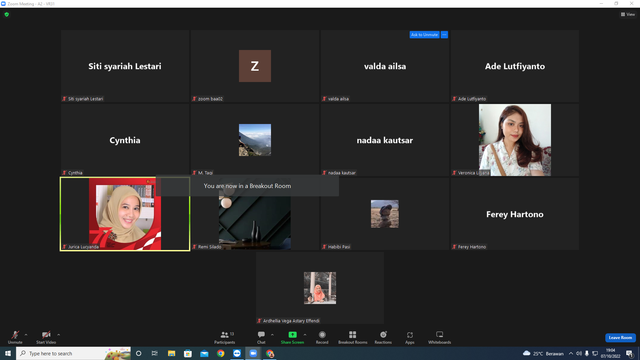The image size is (640, 360).
Task: Show hidden system tray icons
Action: click(x=571, y=353)
